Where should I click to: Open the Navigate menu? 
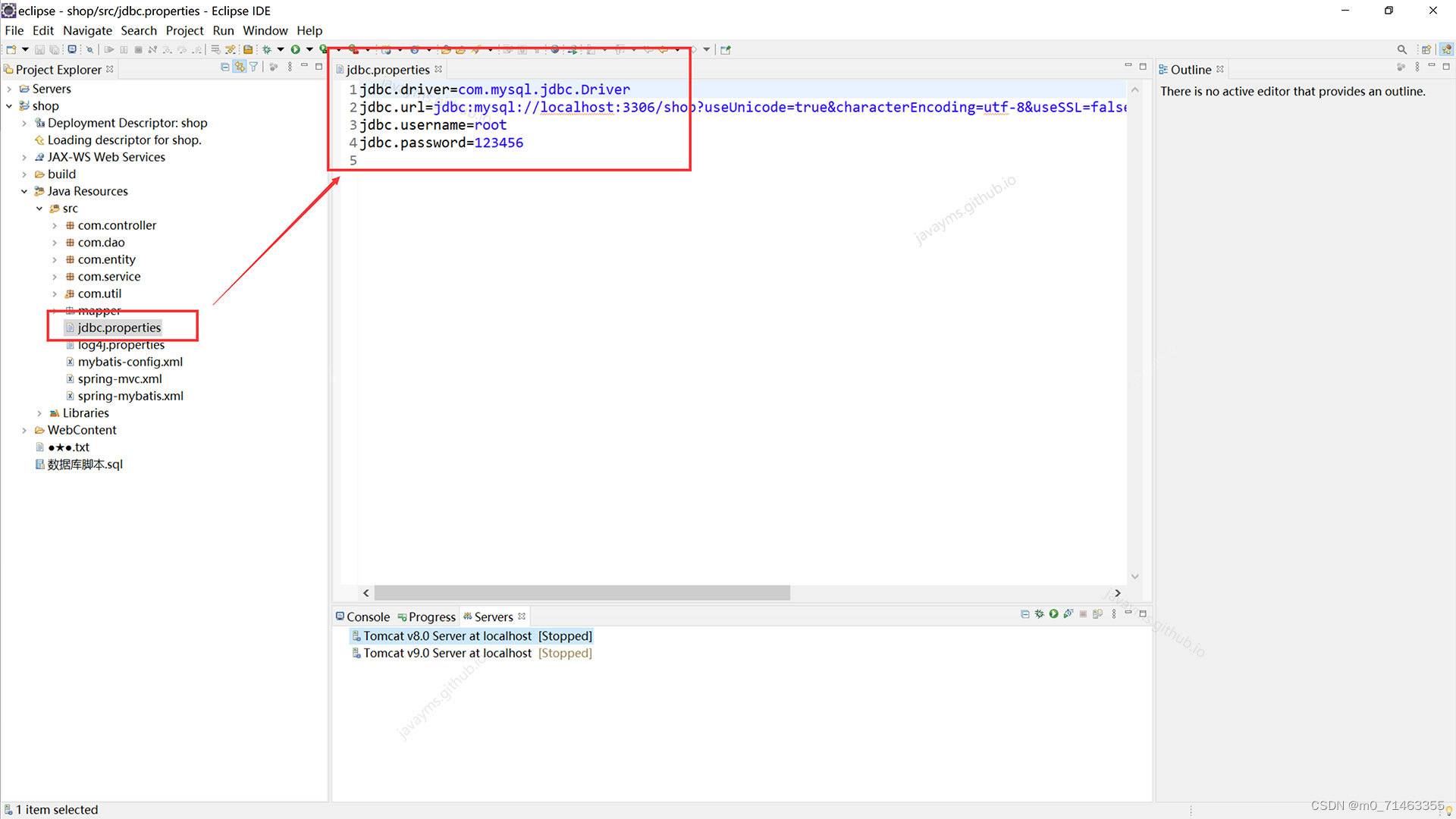87,30
